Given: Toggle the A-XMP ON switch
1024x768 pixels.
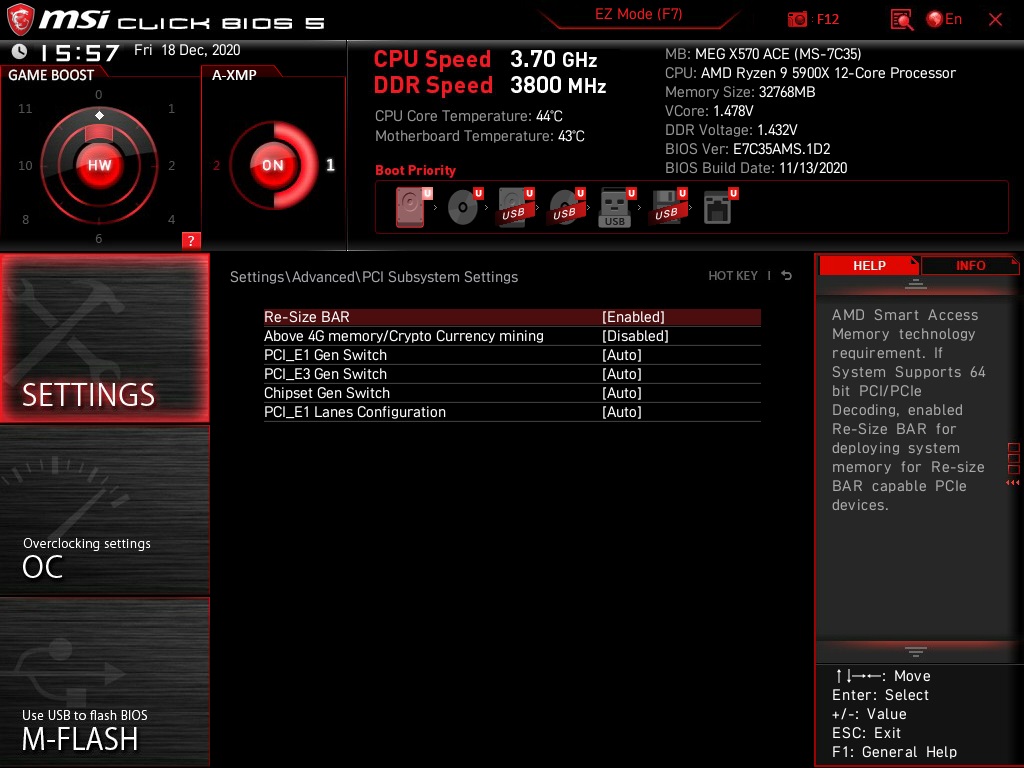Looking at the screenshot, I should coord(272,165).
